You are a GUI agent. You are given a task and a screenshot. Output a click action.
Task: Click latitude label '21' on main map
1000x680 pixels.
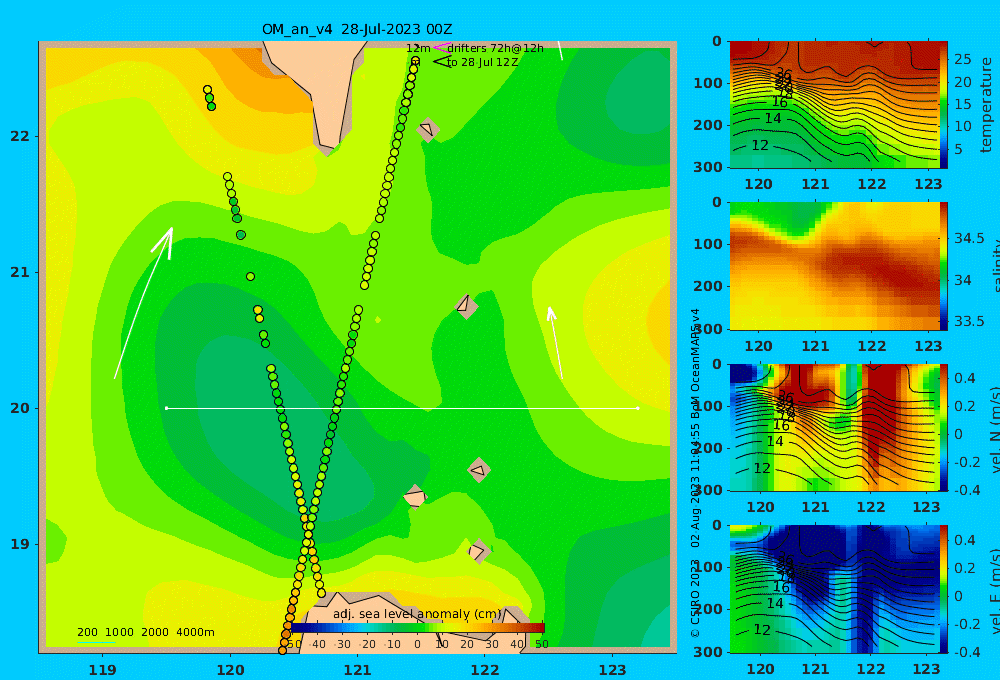click(19, 272)
